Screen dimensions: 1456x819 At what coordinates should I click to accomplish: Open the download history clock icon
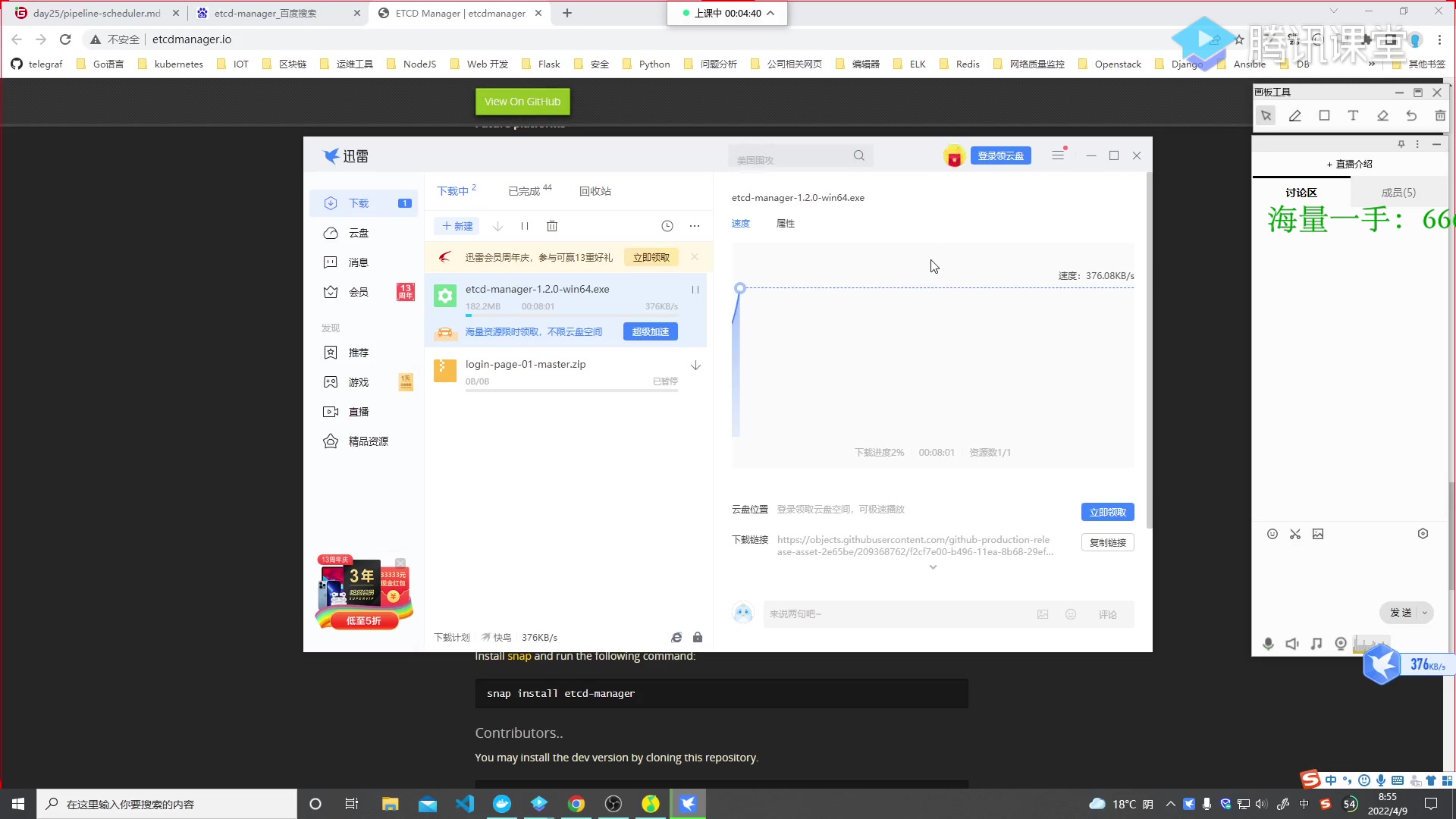pyautogui.click(x=667, y=226)
